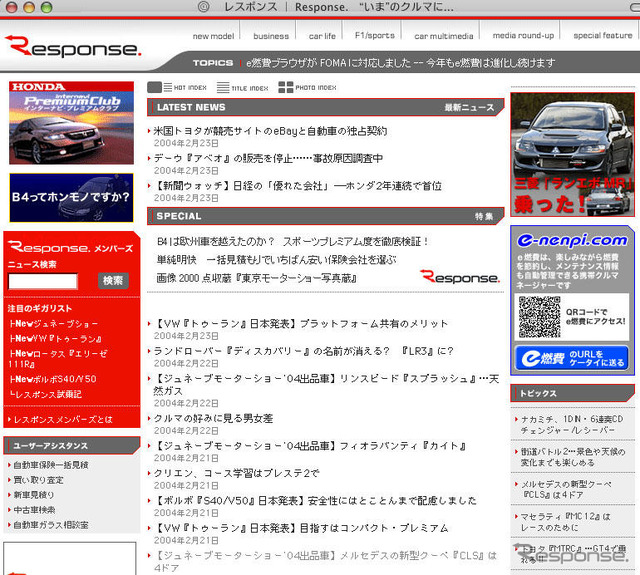Click Newロータス『エリーゼ111R』 in sidebar
The image size is (640, 575).
pos(58,359)
